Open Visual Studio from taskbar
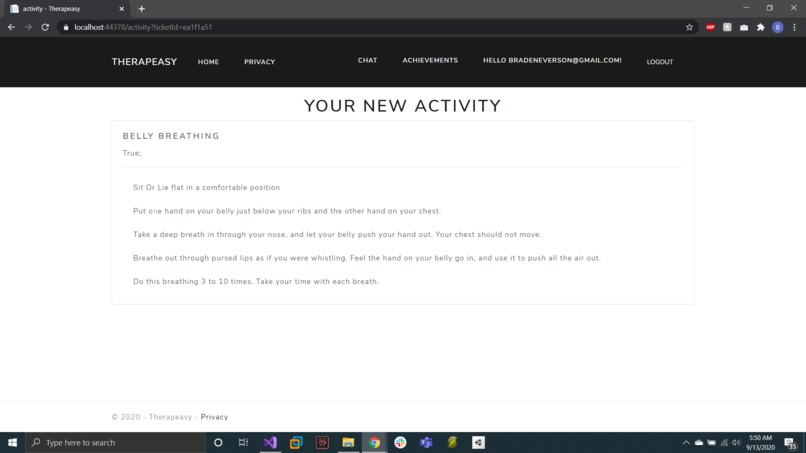Image resolution: width=806 pixels, height=453 pixels. click(x=270, y=443)
